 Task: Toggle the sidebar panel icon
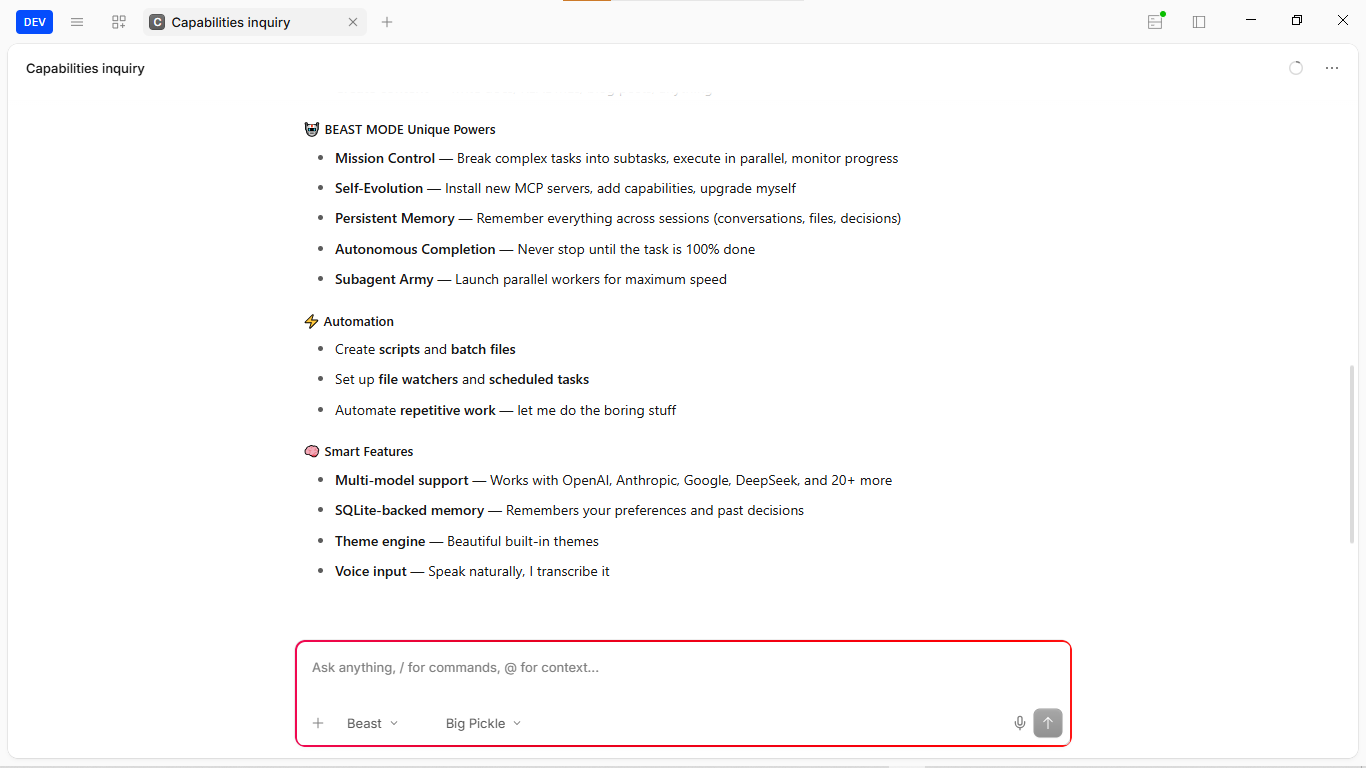(x=1199, y=22)
